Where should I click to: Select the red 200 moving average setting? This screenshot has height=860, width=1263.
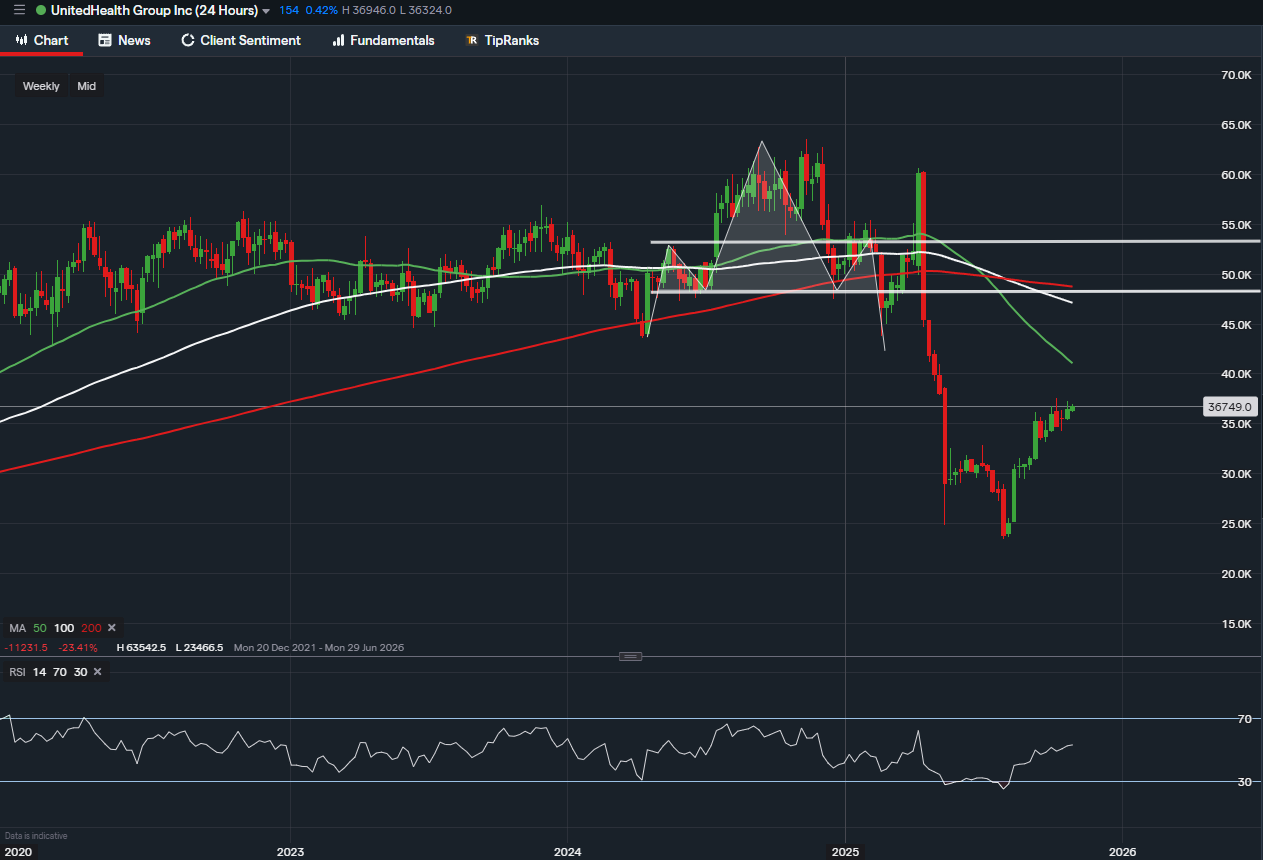point(92,628)
